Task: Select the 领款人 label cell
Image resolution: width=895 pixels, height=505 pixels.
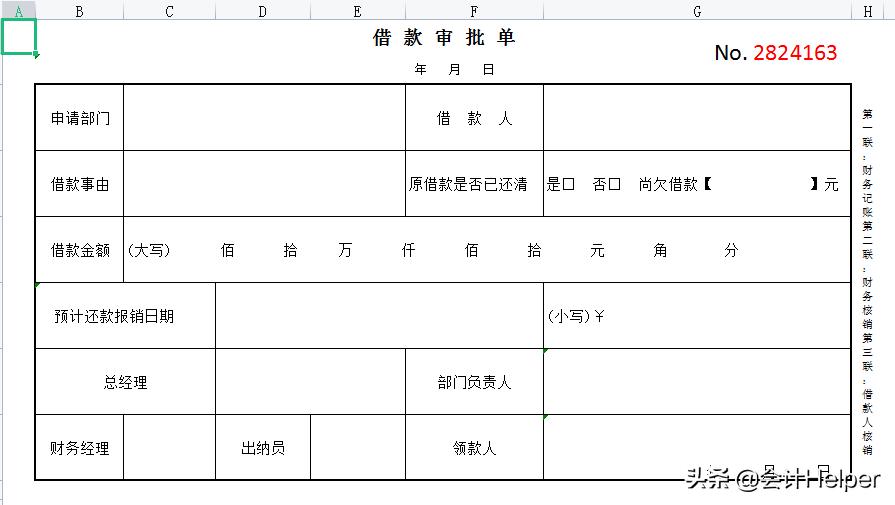Action: click(x=474, y=447)
